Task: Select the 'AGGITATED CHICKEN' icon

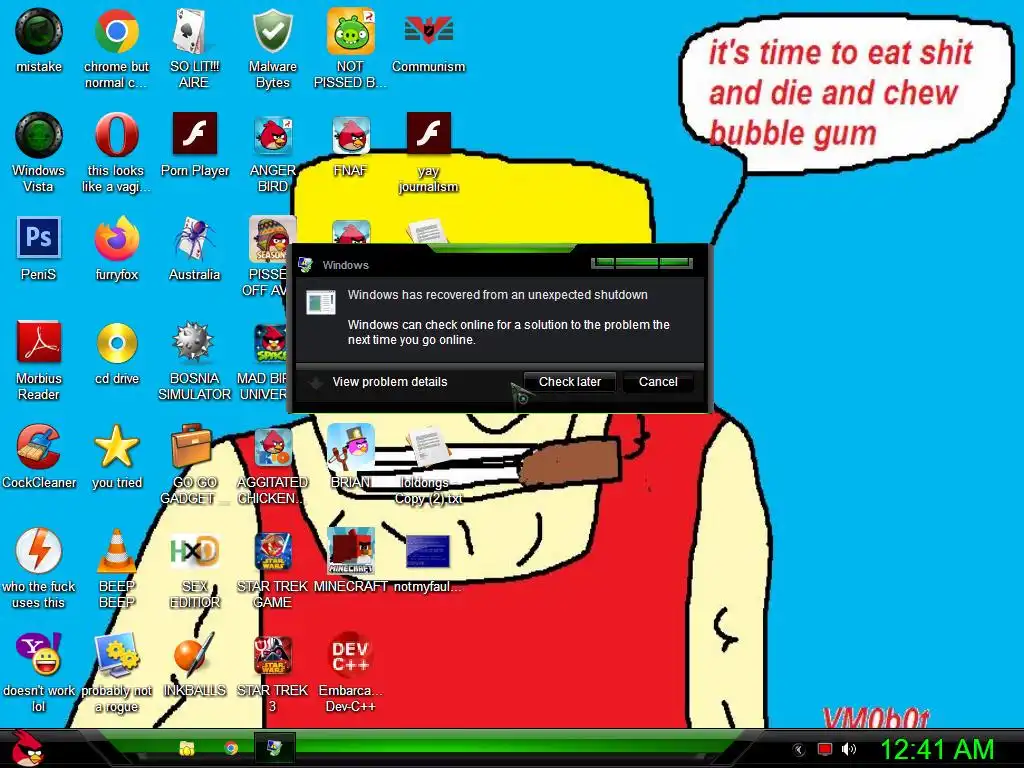Action: 272,464
